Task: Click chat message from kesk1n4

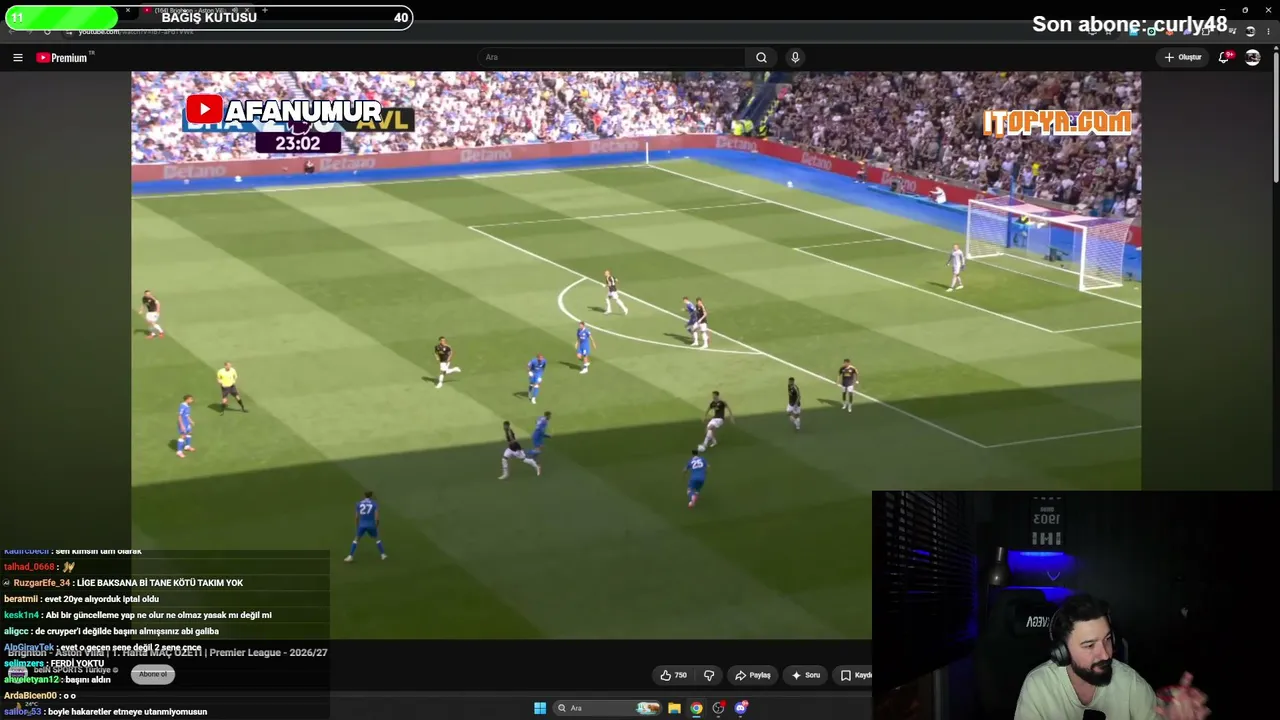Action: point(138,615)
